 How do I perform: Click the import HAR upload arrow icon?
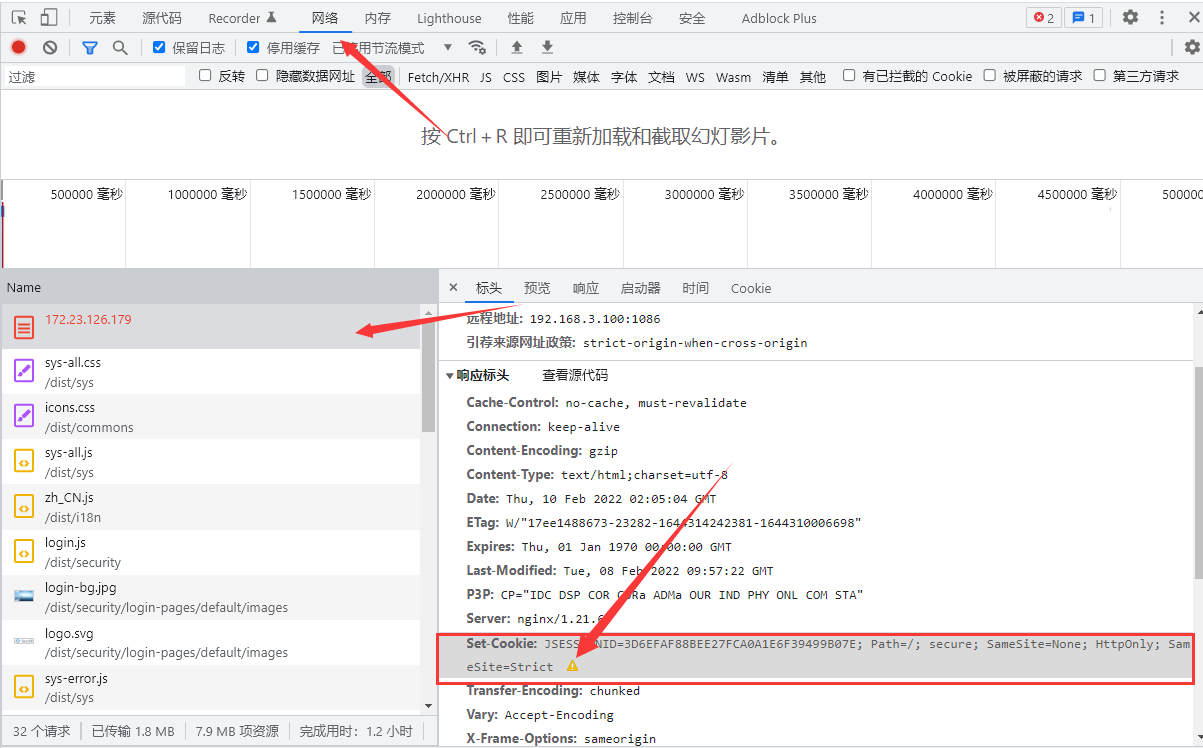coord(517,47)
